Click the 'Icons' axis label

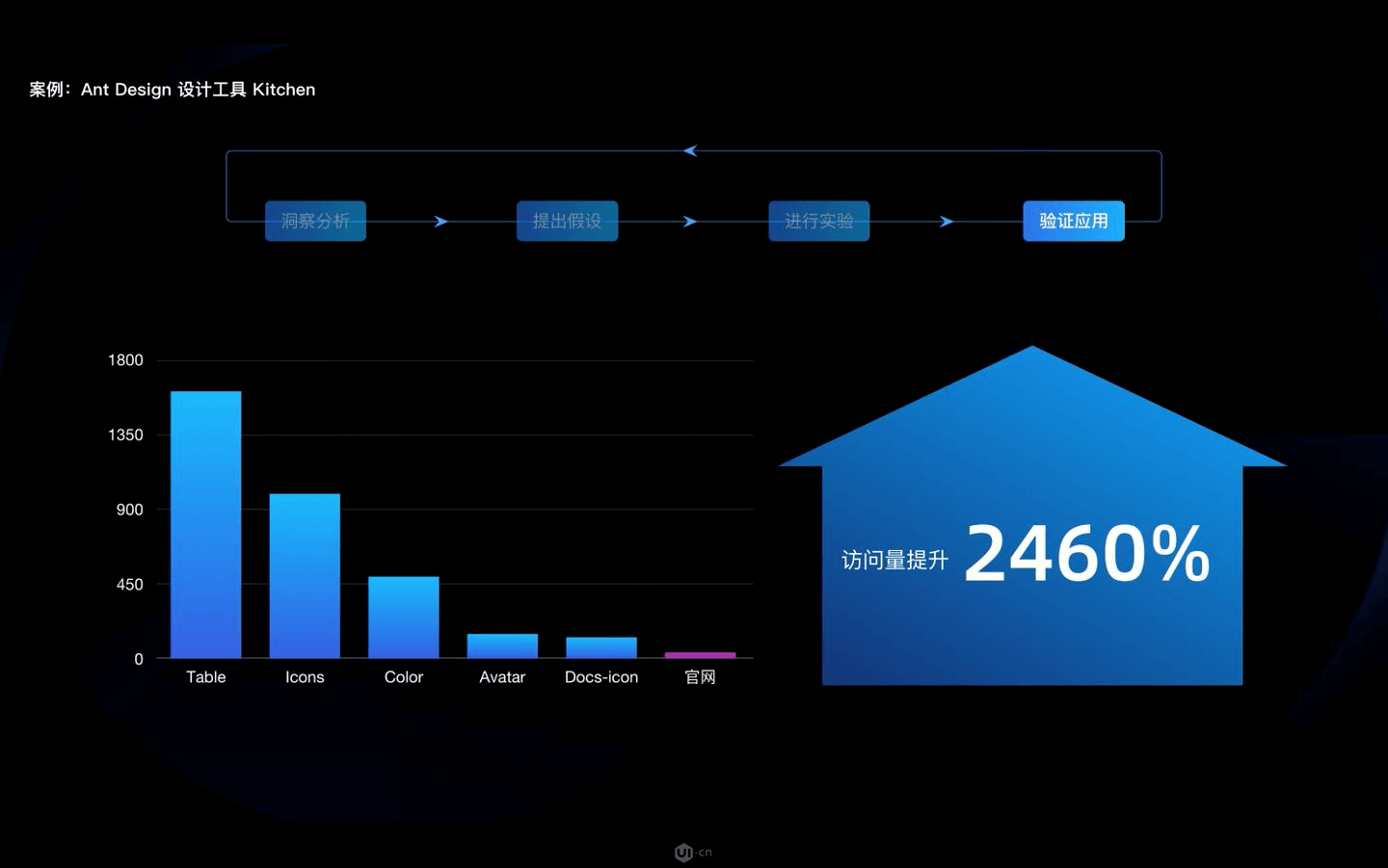click(305, 677)
